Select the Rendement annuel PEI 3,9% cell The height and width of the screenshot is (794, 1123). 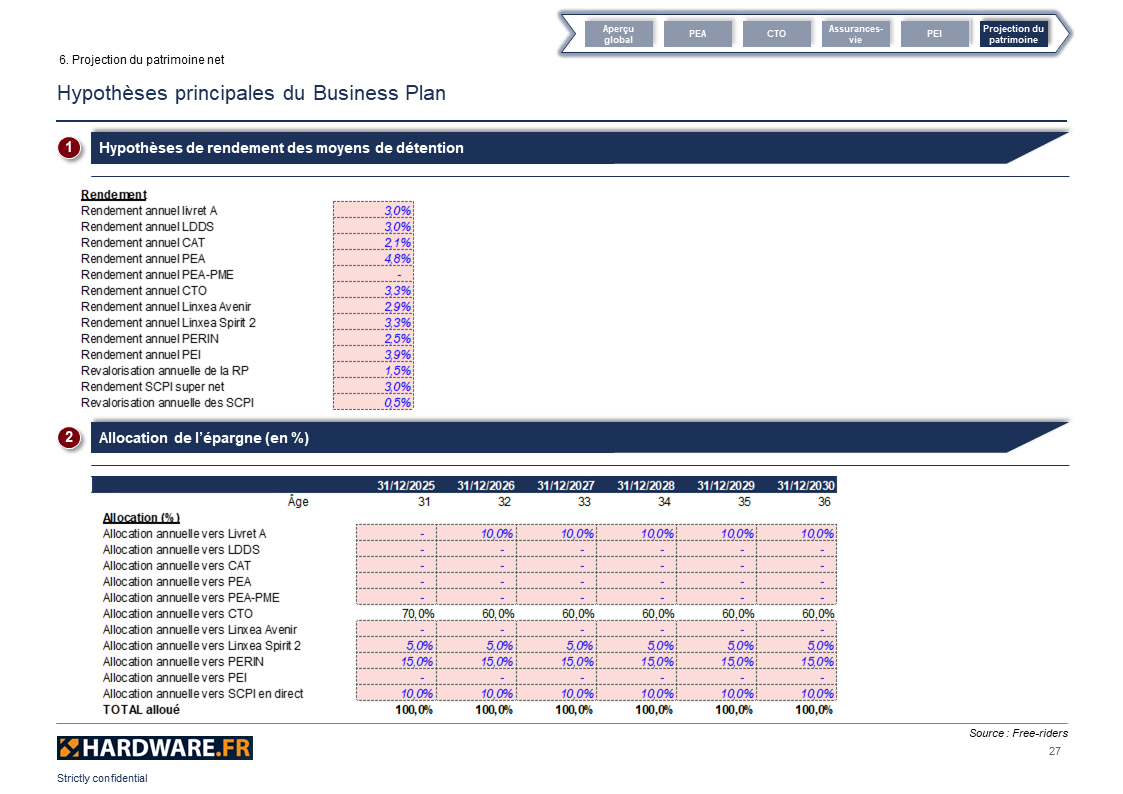click(373, 354)
